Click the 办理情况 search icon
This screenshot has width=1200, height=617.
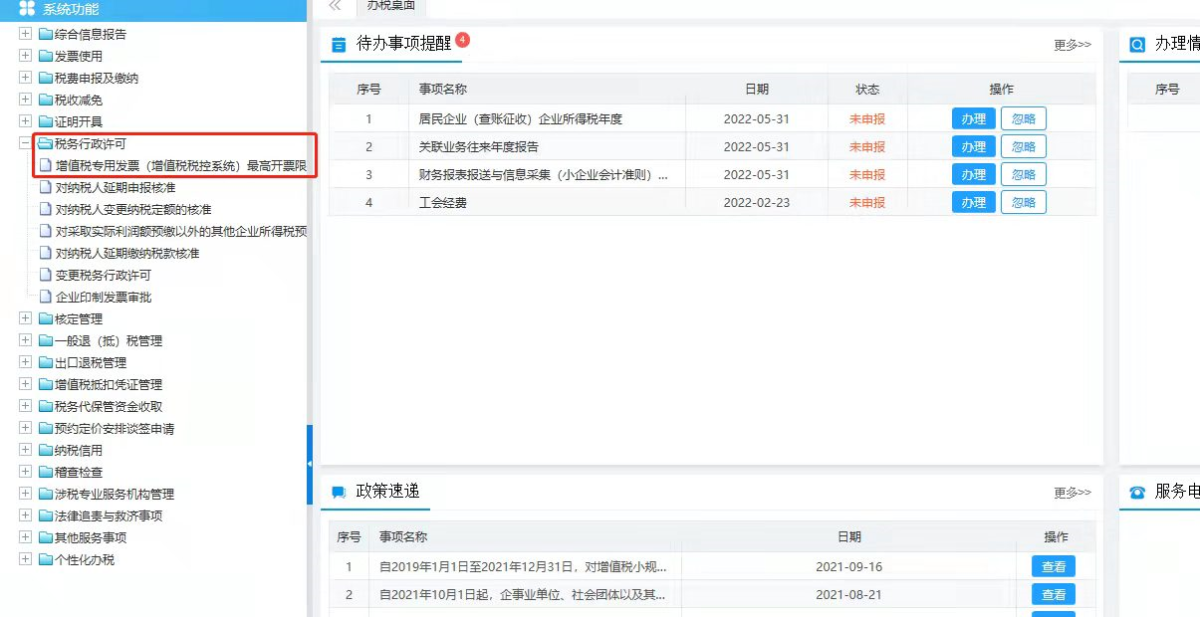coord(1137,45)
